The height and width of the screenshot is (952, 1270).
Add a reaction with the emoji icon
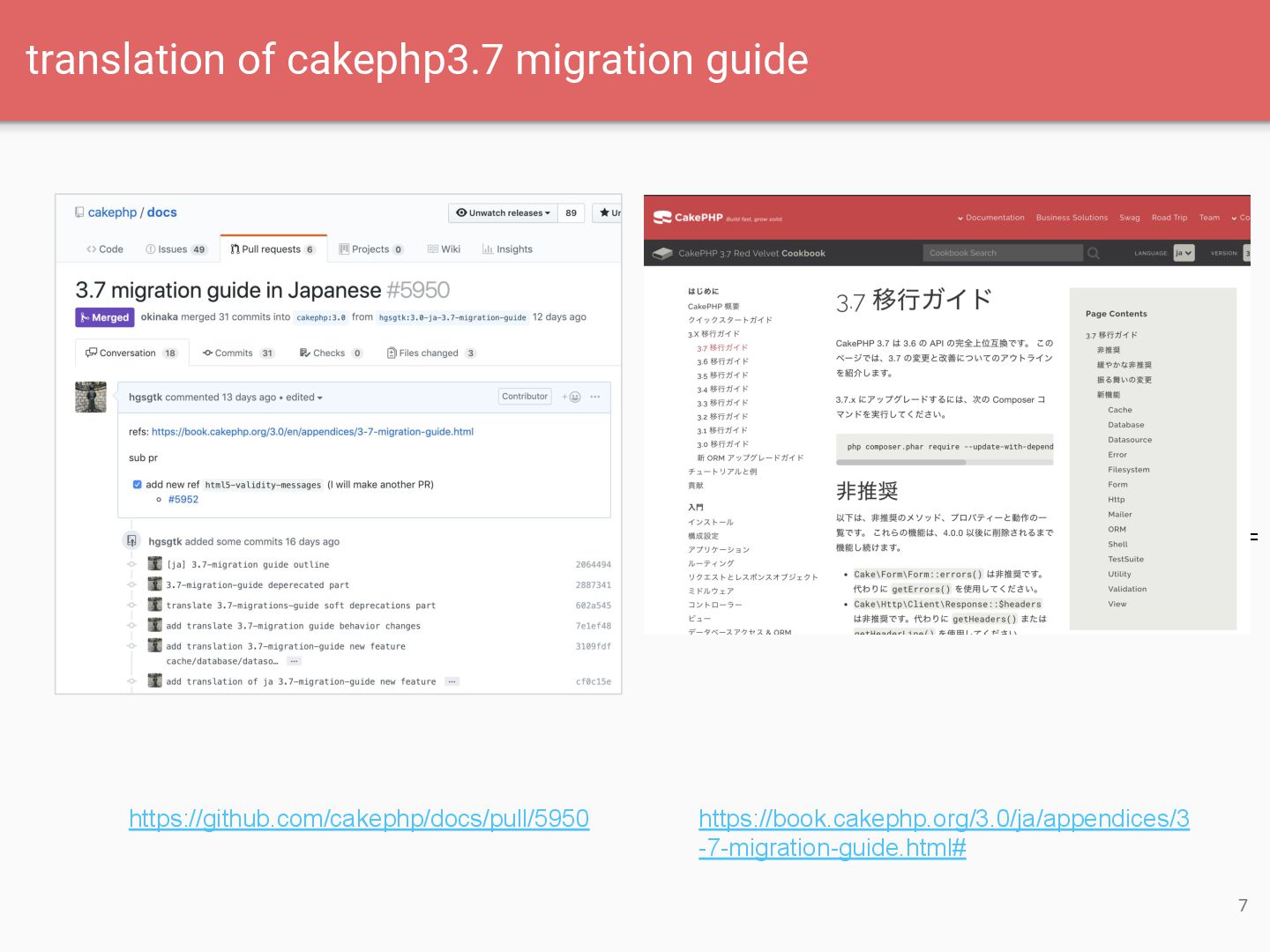[571, 397]
